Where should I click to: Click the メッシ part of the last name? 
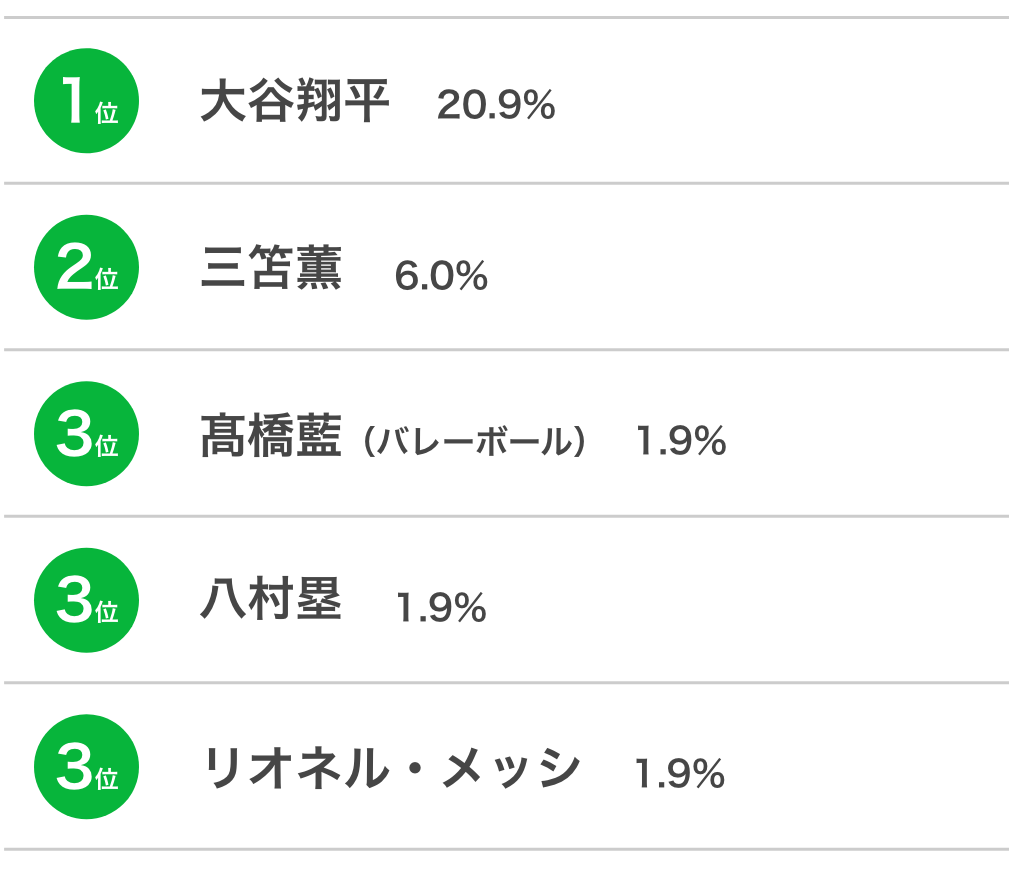point(511,767)
